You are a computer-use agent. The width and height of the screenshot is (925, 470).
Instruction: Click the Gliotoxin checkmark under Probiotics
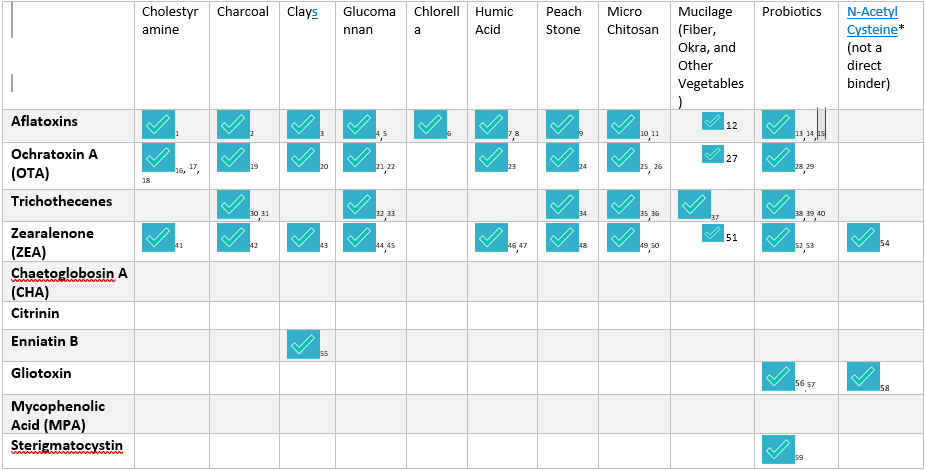click(x=778, y=377)
